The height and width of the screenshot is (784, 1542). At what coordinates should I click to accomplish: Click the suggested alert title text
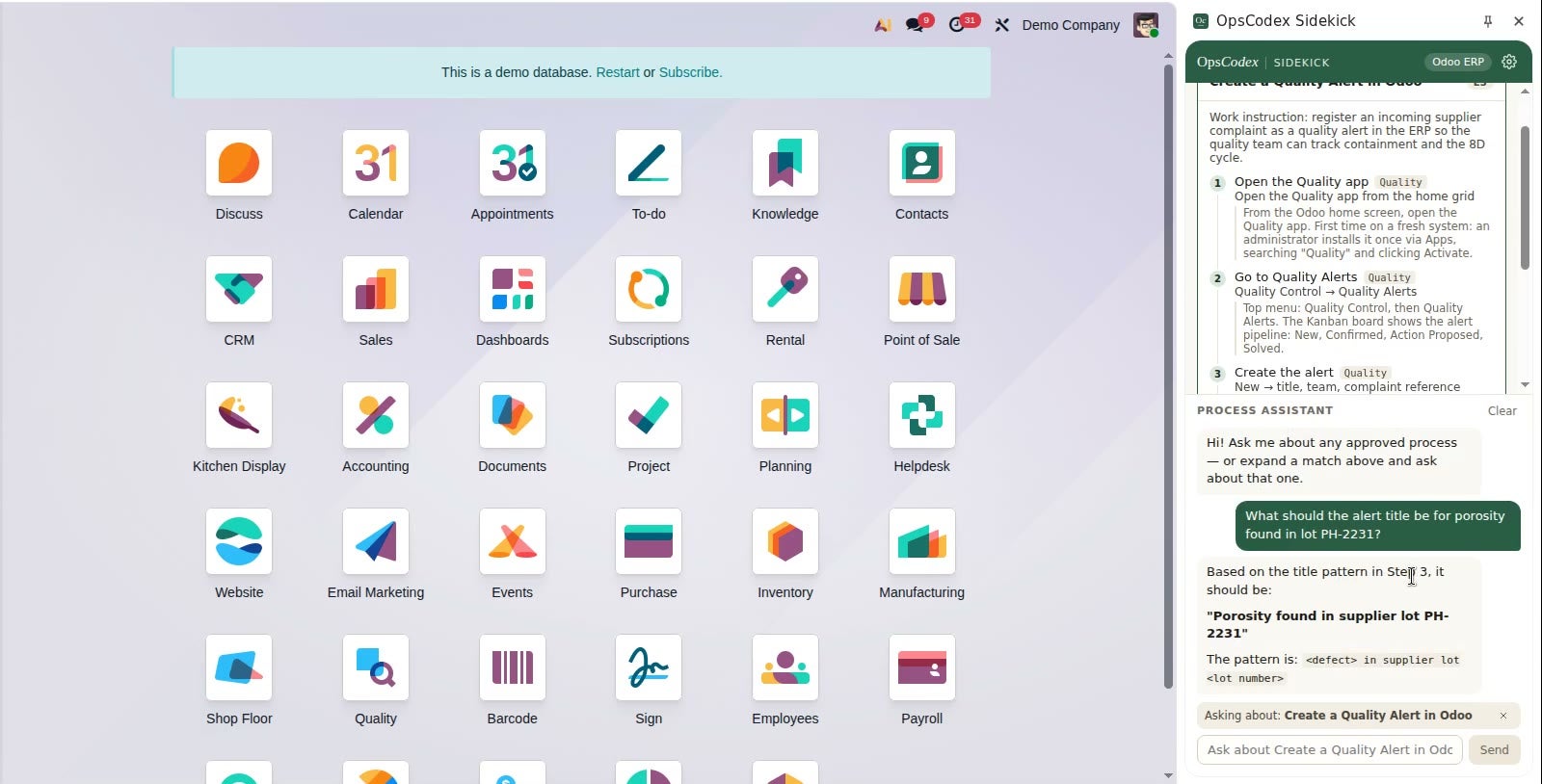[x=1327, y=624]
